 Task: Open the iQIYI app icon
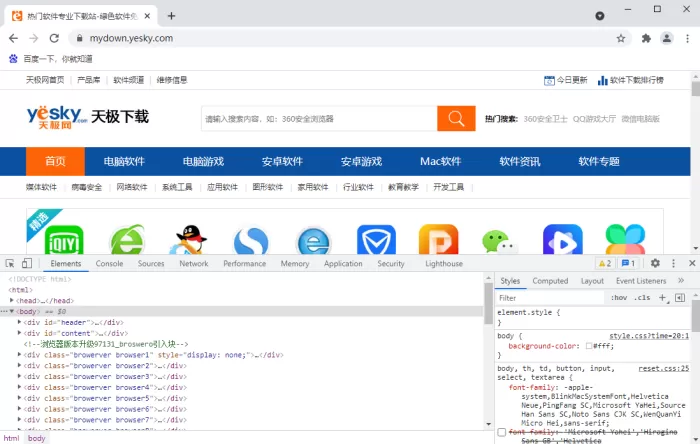click(64, 240)
